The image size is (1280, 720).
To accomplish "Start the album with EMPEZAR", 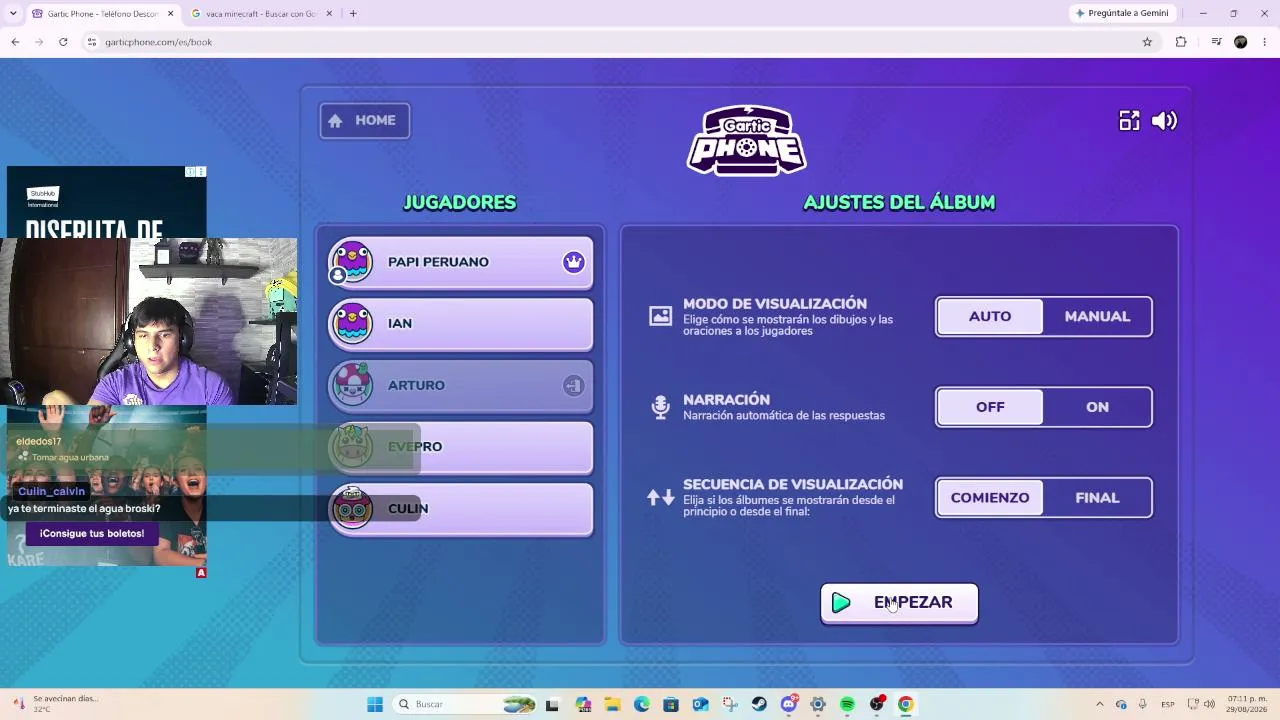I will [899, 603].
